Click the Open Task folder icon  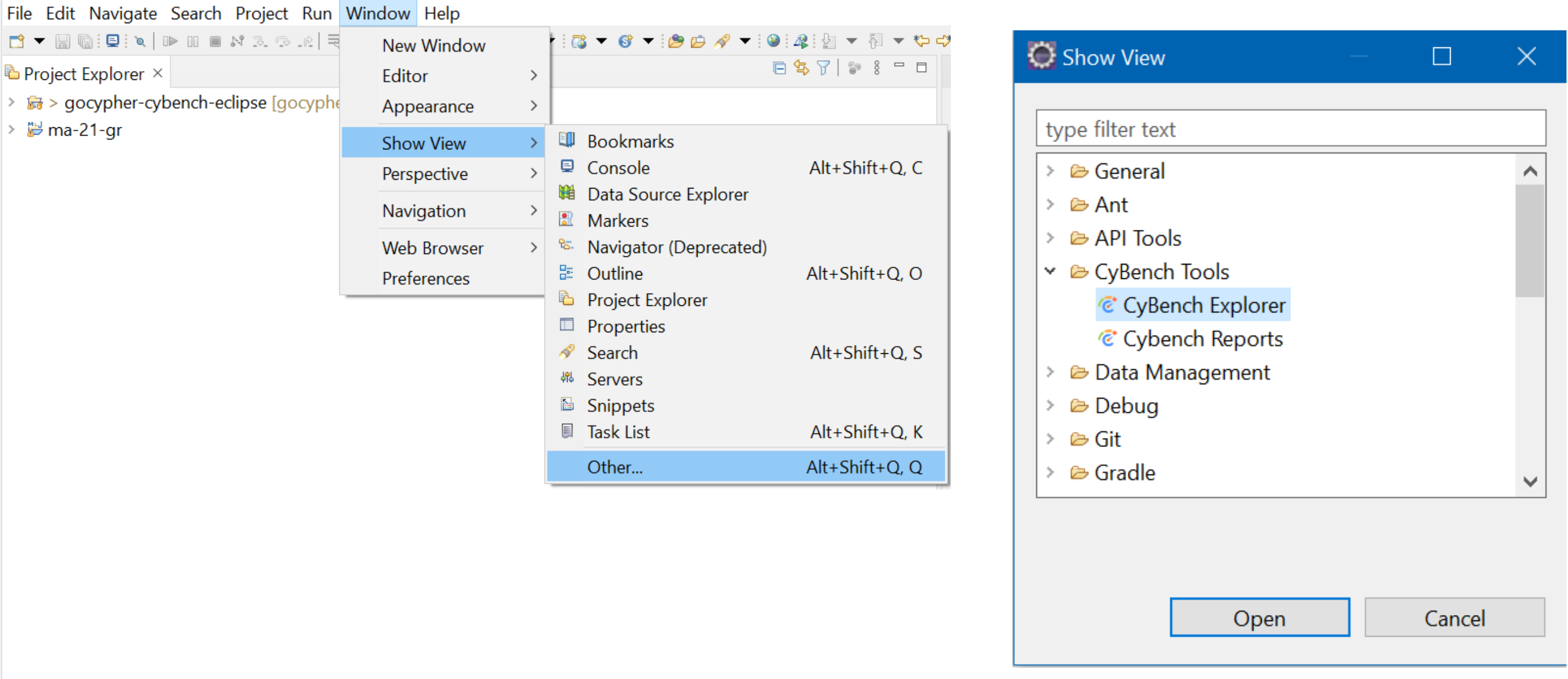click(698, 41)
